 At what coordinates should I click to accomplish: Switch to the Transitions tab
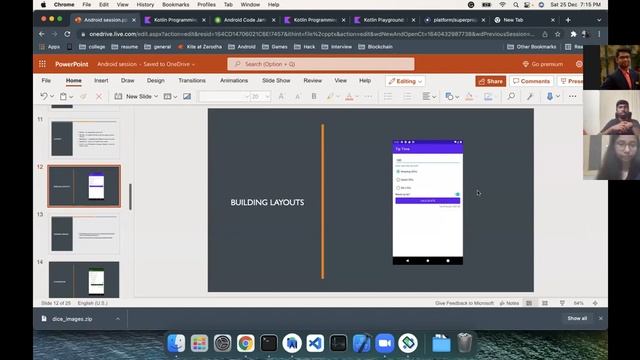tap(192, 80)
